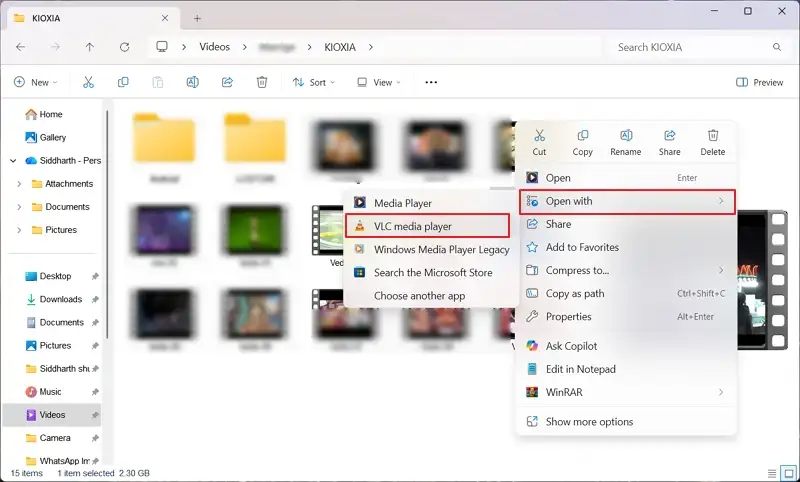Collapse the Siddharth - Personal OneDrive node
The width and height of the screenshot is (800, 482).
pos(13,161)
